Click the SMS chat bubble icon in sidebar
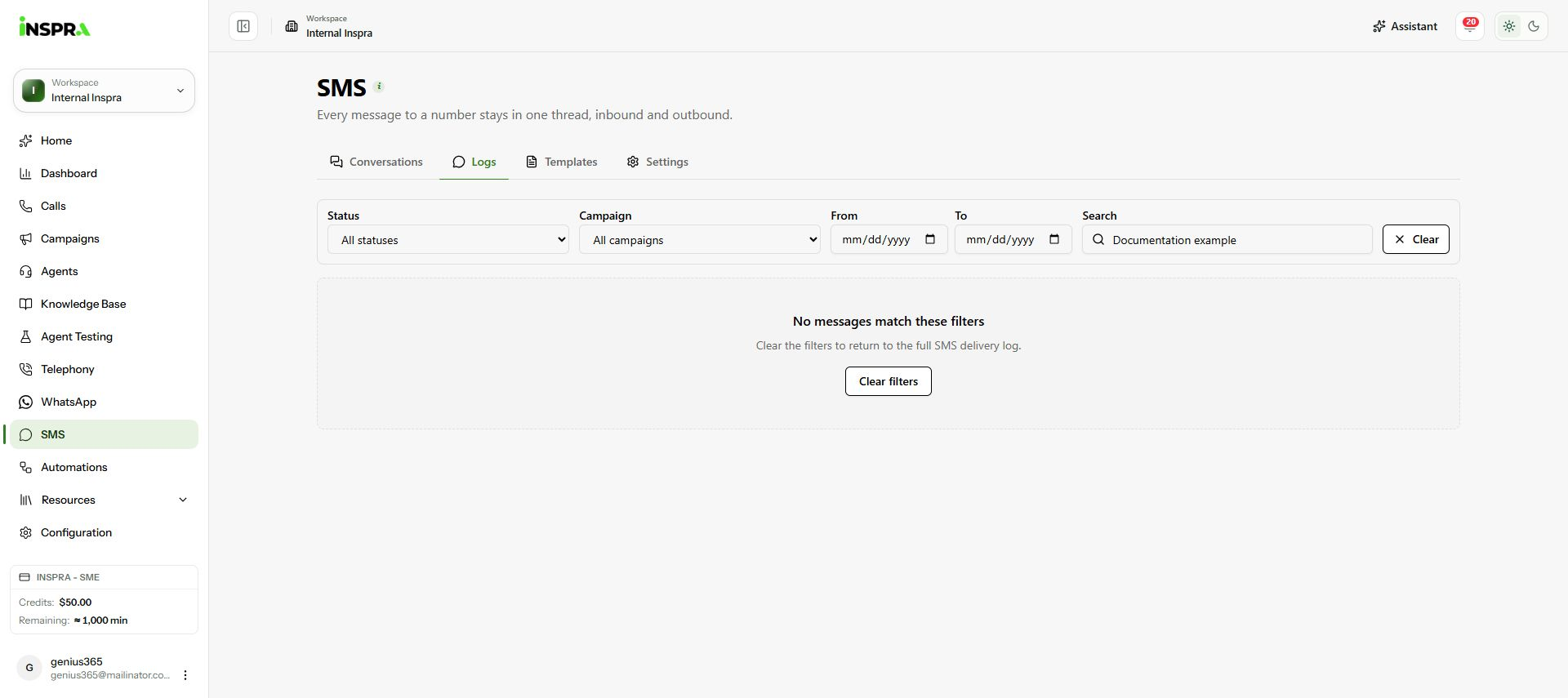Screen dimensions: 1568x698 click(x=25, y=434)
